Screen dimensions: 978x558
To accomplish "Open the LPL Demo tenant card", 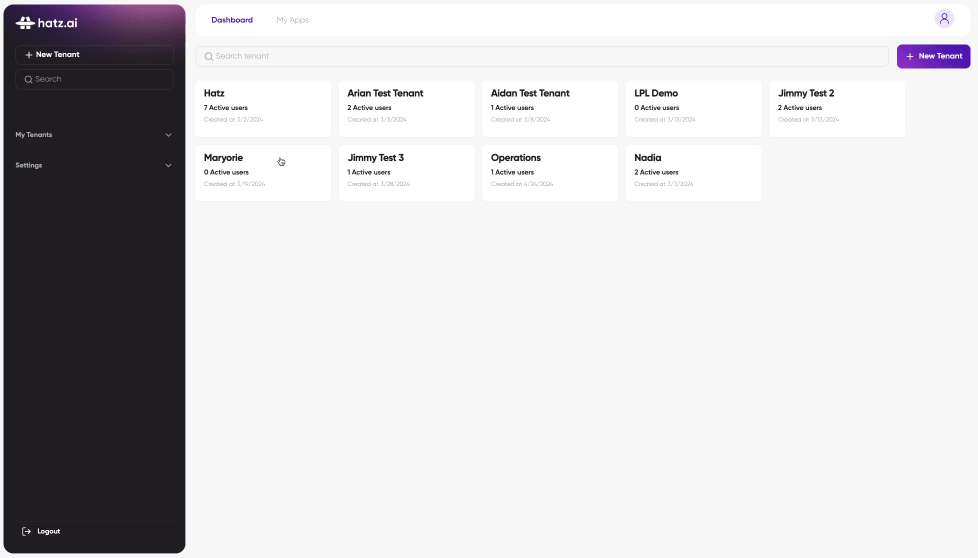I will click(694, 108).
